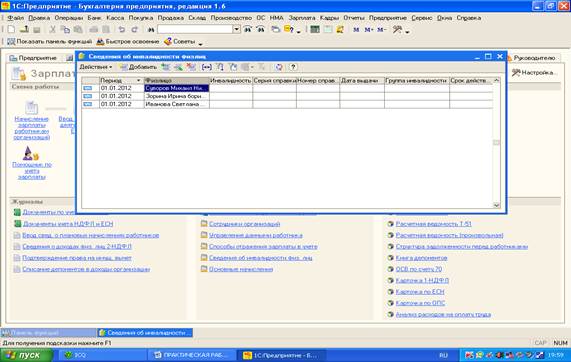571x362 pixels.
Task: Open the Период column sort arrow
Action: point(138,80)
